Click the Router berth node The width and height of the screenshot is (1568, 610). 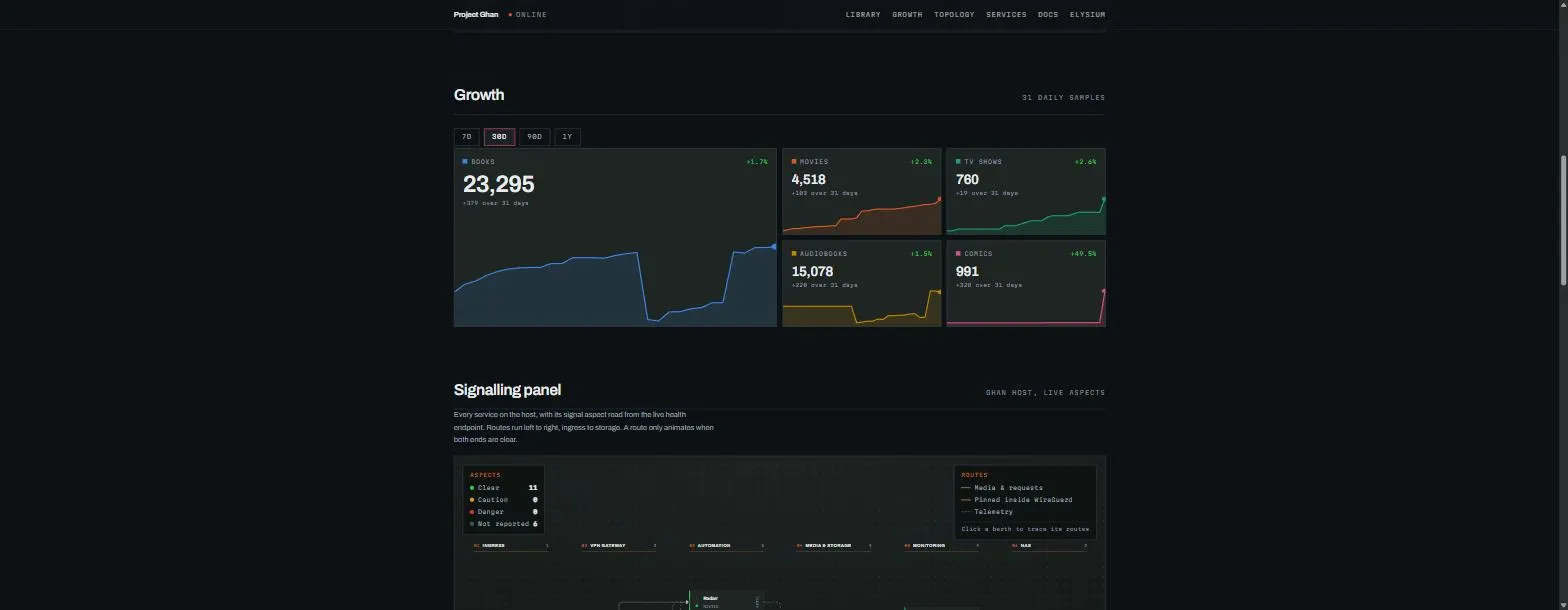click(x=727, y=601)
